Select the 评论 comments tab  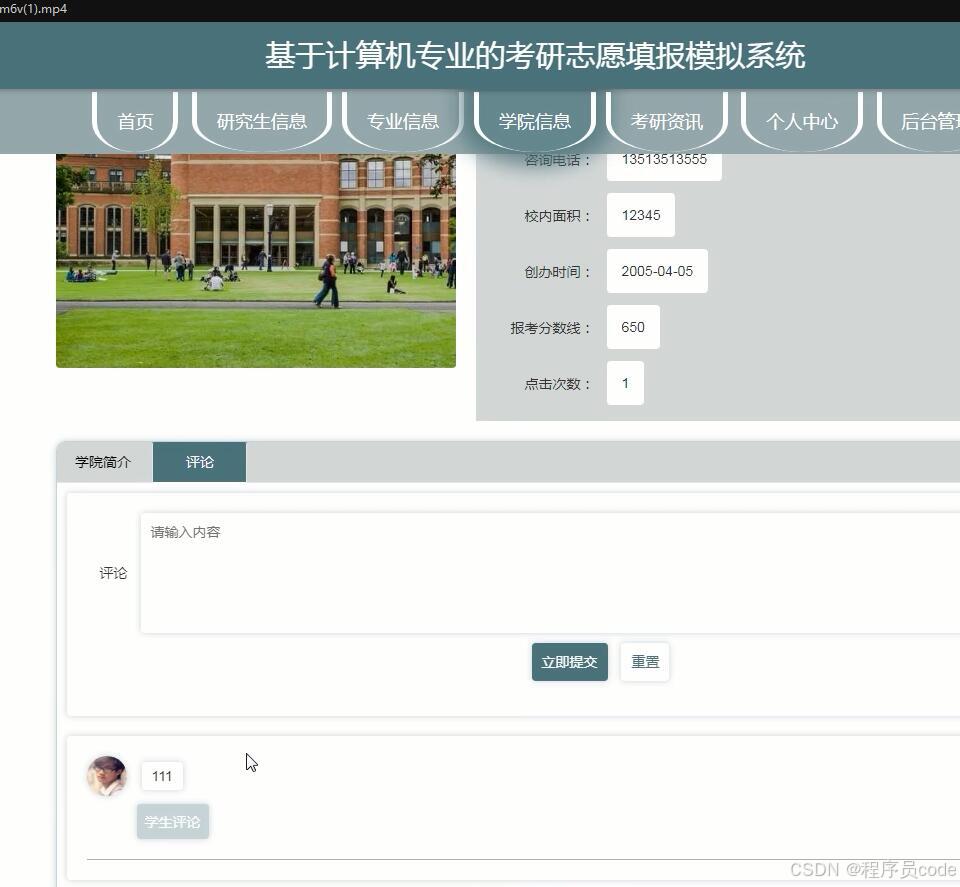click(x=199, y=461)
